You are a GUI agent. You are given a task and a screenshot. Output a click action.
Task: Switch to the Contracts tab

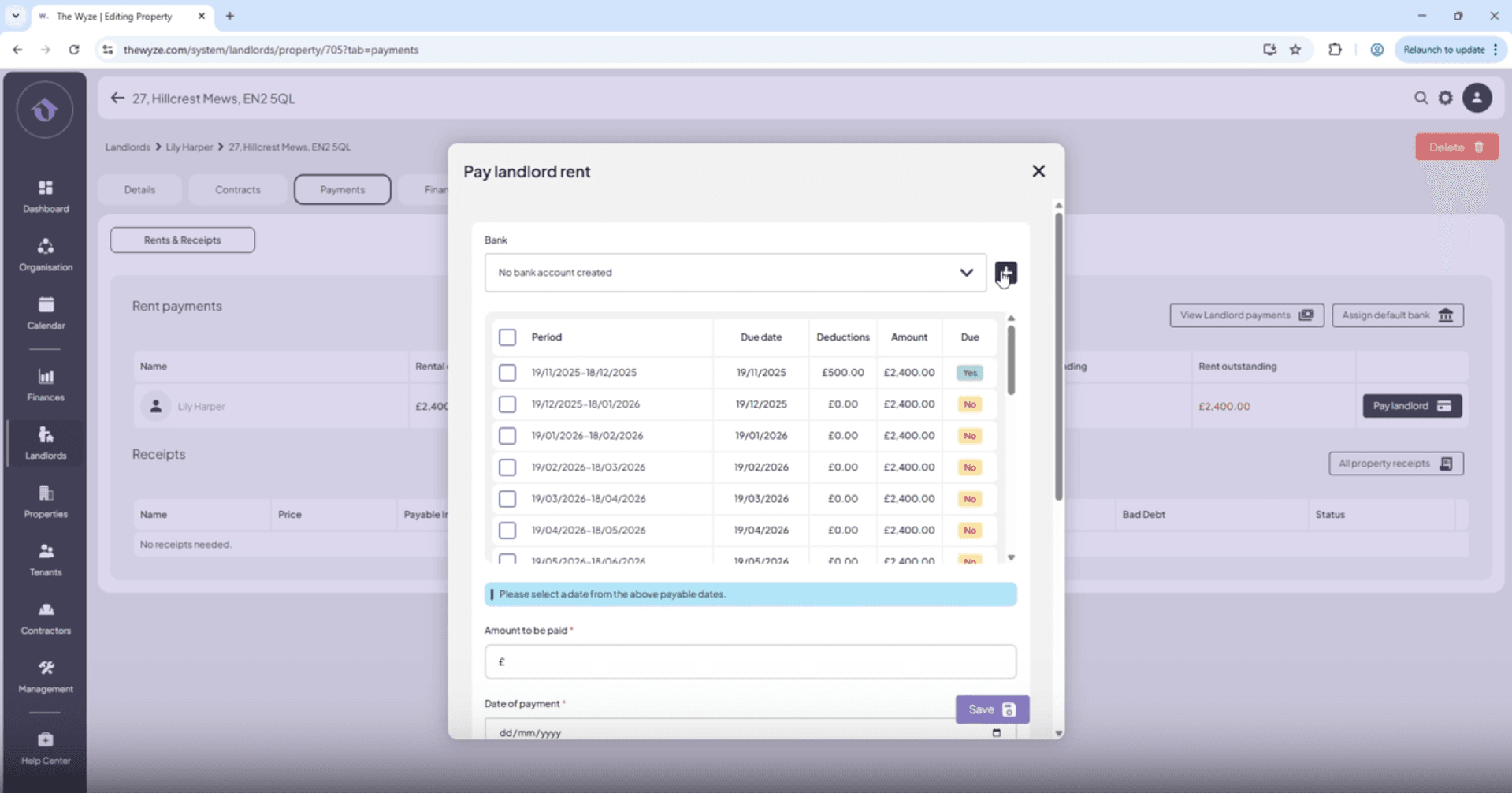(x=237, y=190)
